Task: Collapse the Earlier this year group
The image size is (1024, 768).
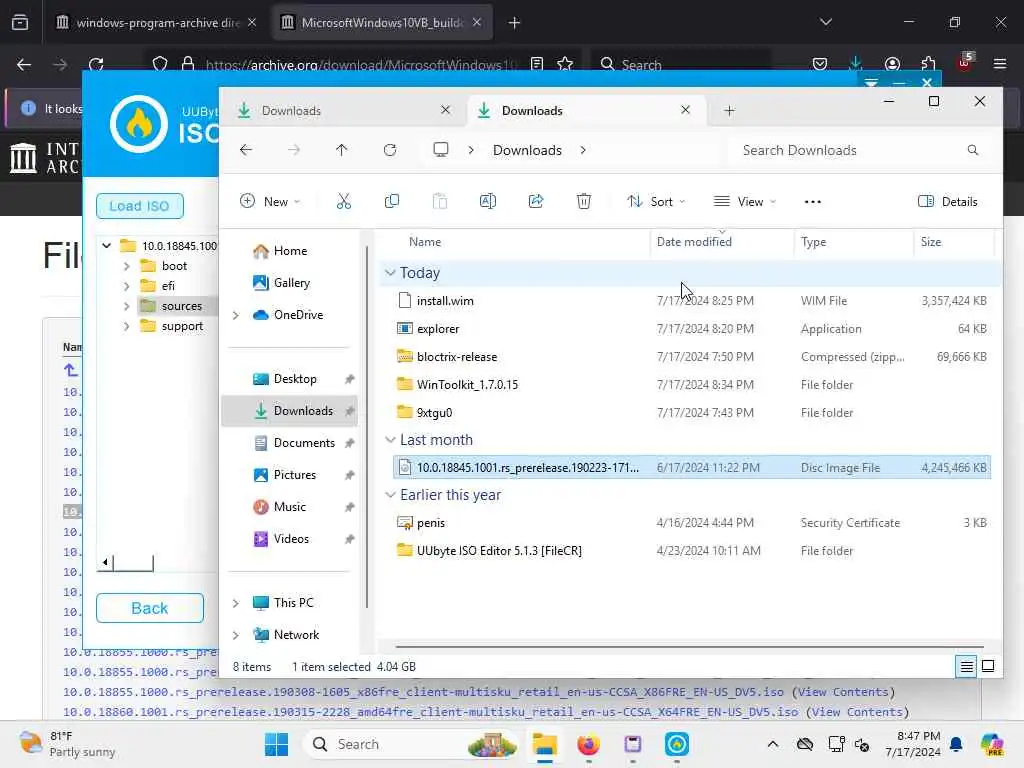Action: [390, 494]
